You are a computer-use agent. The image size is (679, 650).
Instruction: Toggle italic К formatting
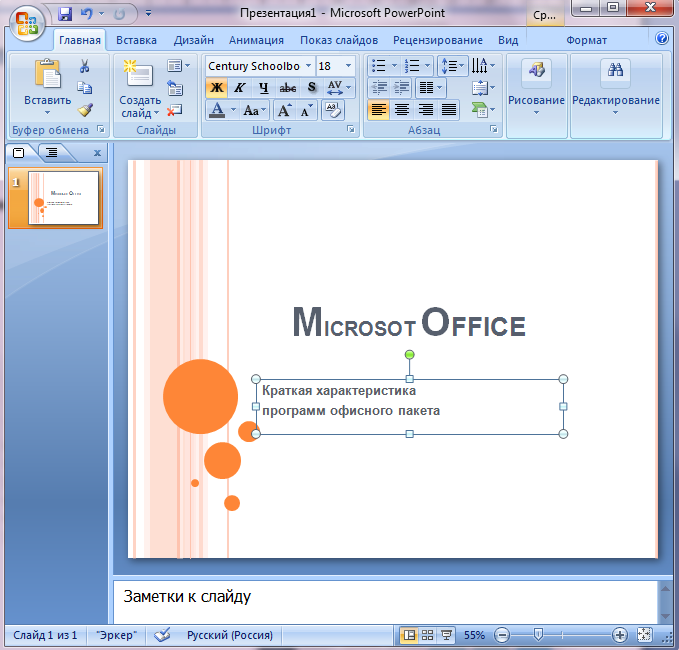[x=240, y=88]
